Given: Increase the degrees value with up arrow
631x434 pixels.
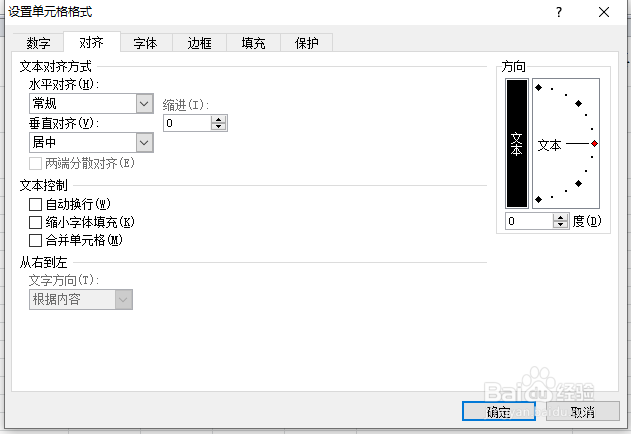Looking at the screenshot, I should click(561, 217).
